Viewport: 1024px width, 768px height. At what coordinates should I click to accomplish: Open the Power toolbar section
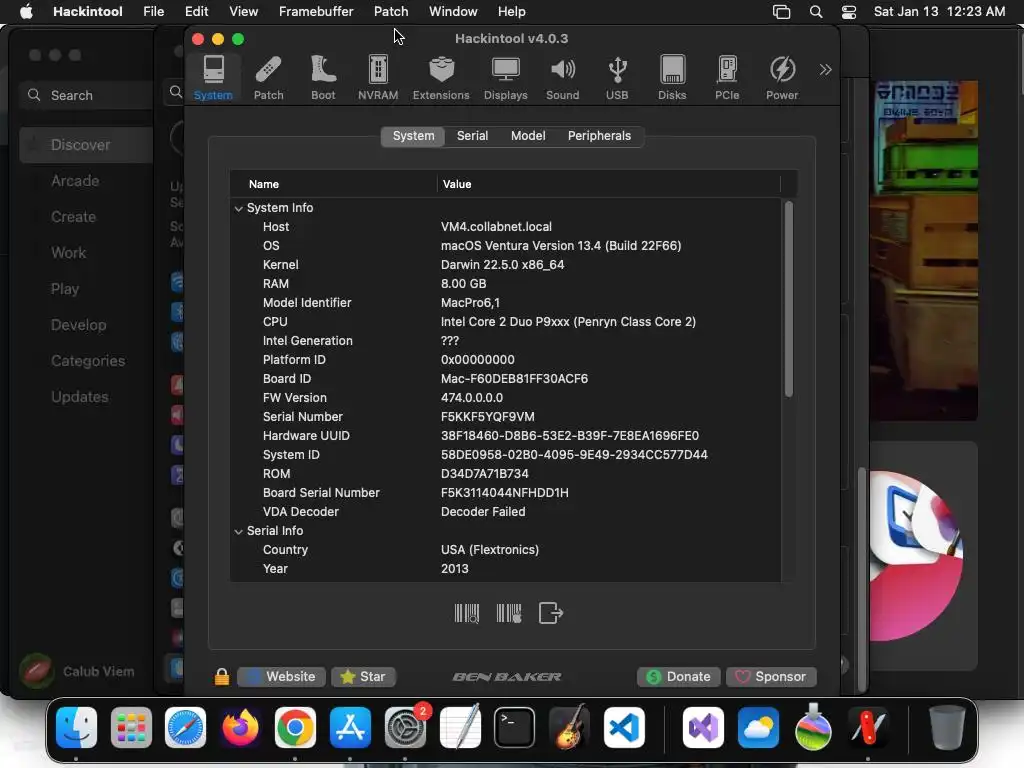click(782, 77)
